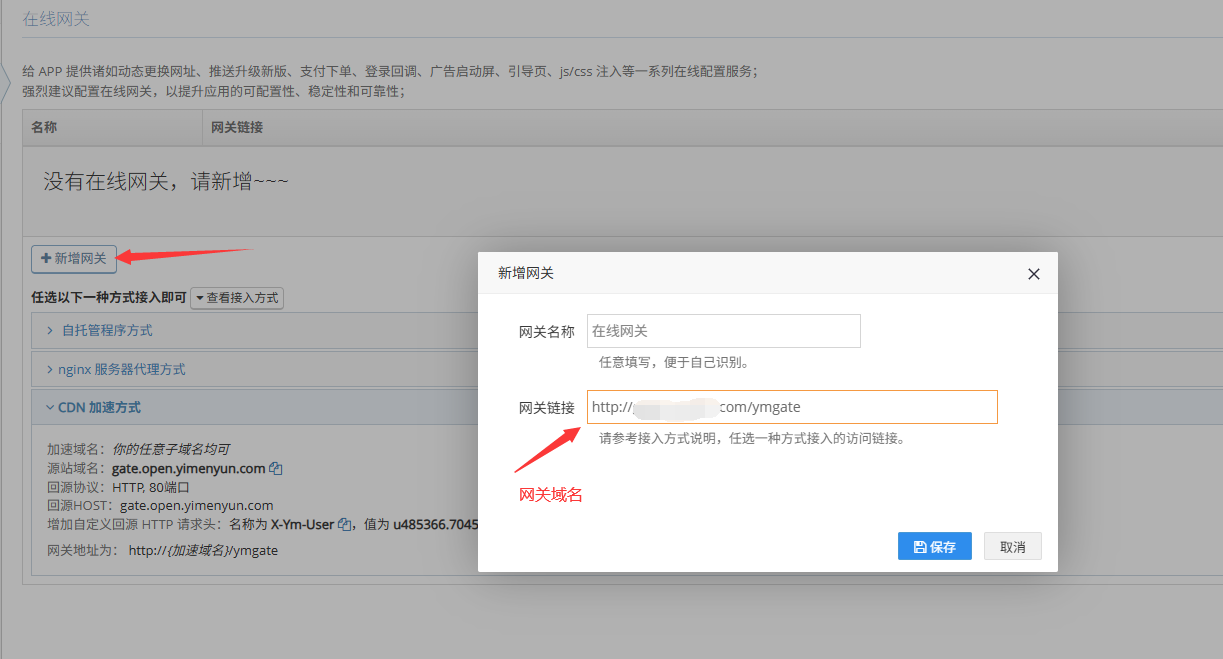Click the 网关名称 label in the dialog
1223x659 pixels.
coord(546,332)
